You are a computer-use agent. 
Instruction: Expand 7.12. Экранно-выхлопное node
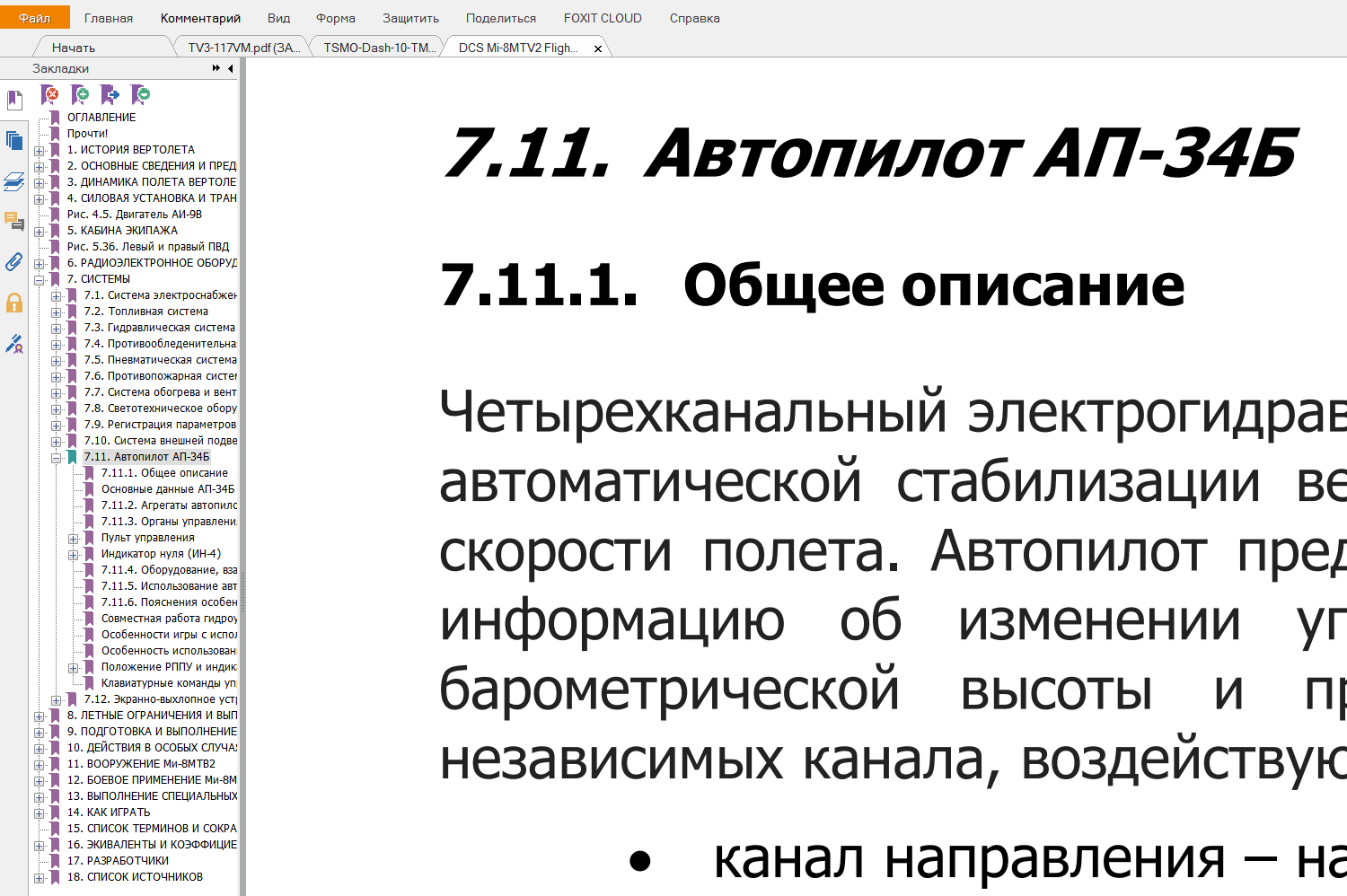[57, 700]
